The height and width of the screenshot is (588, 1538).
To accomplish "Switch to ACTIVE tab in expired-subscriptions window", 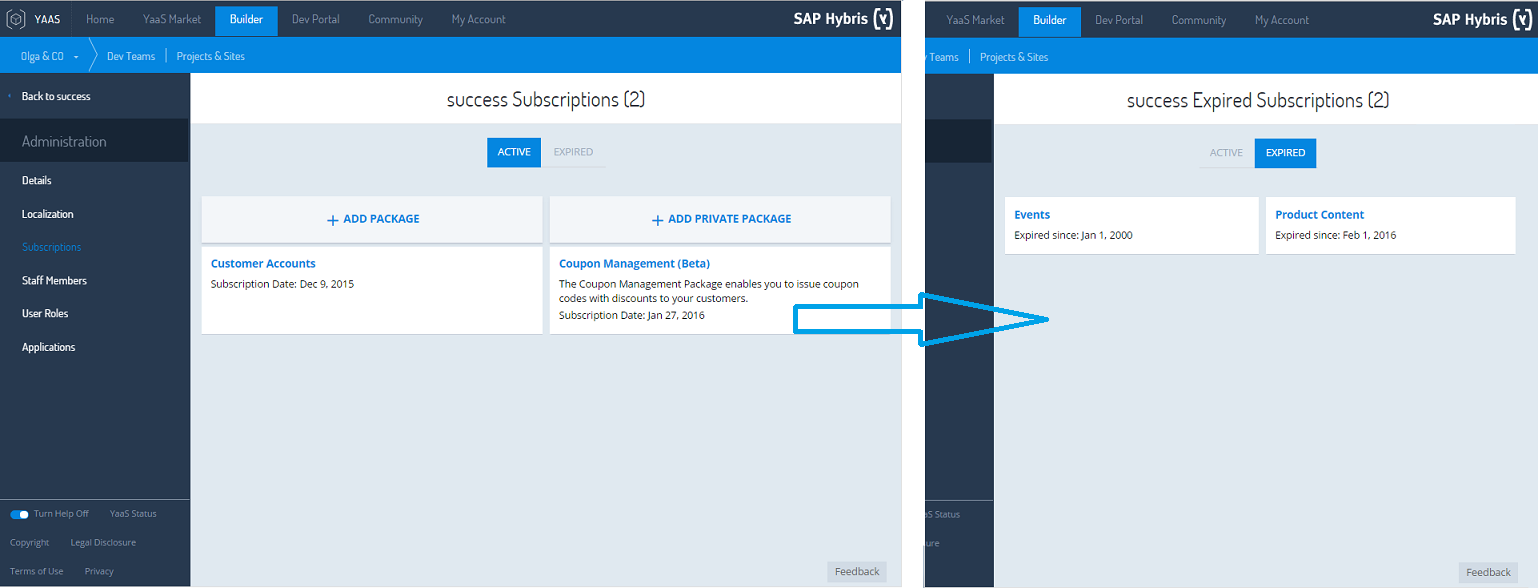I will (x=1226, y=153).
